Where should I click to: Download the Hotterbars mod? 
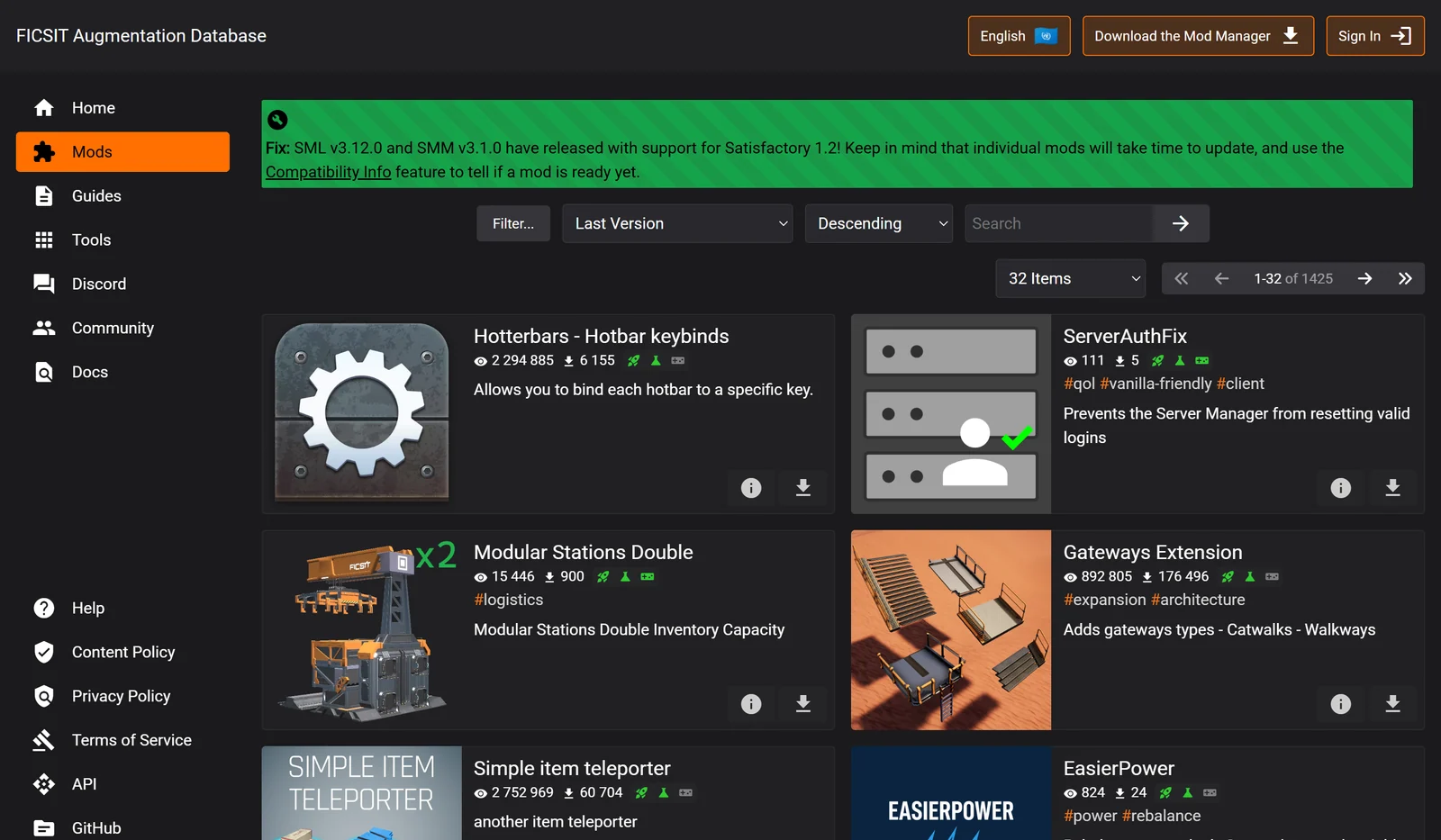click(x=803, y=488)
